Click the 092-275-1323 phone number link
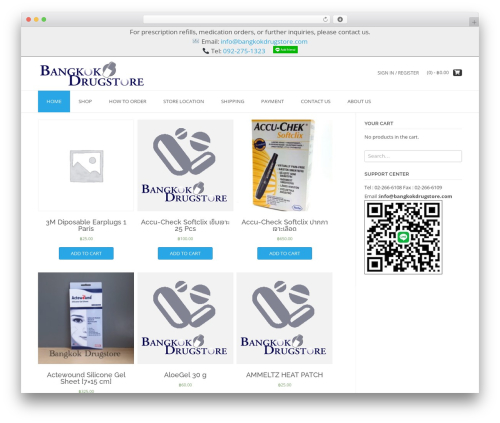This screenshot has height=423, width=500. click(x=244, y=51)
